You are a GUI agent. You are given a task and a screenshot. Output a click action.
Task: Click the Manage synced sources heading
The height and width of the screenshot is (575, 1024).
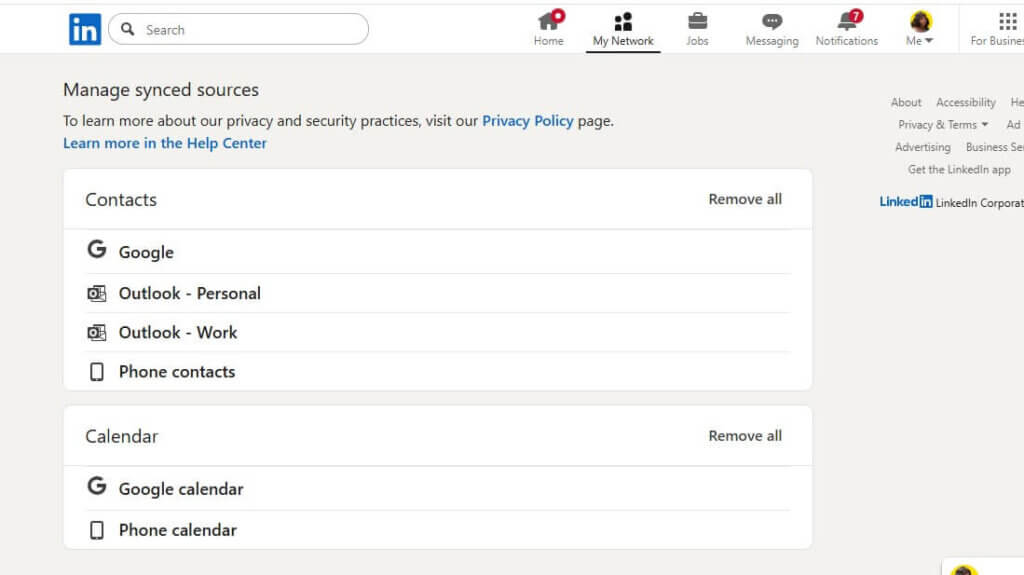point(161,90)
